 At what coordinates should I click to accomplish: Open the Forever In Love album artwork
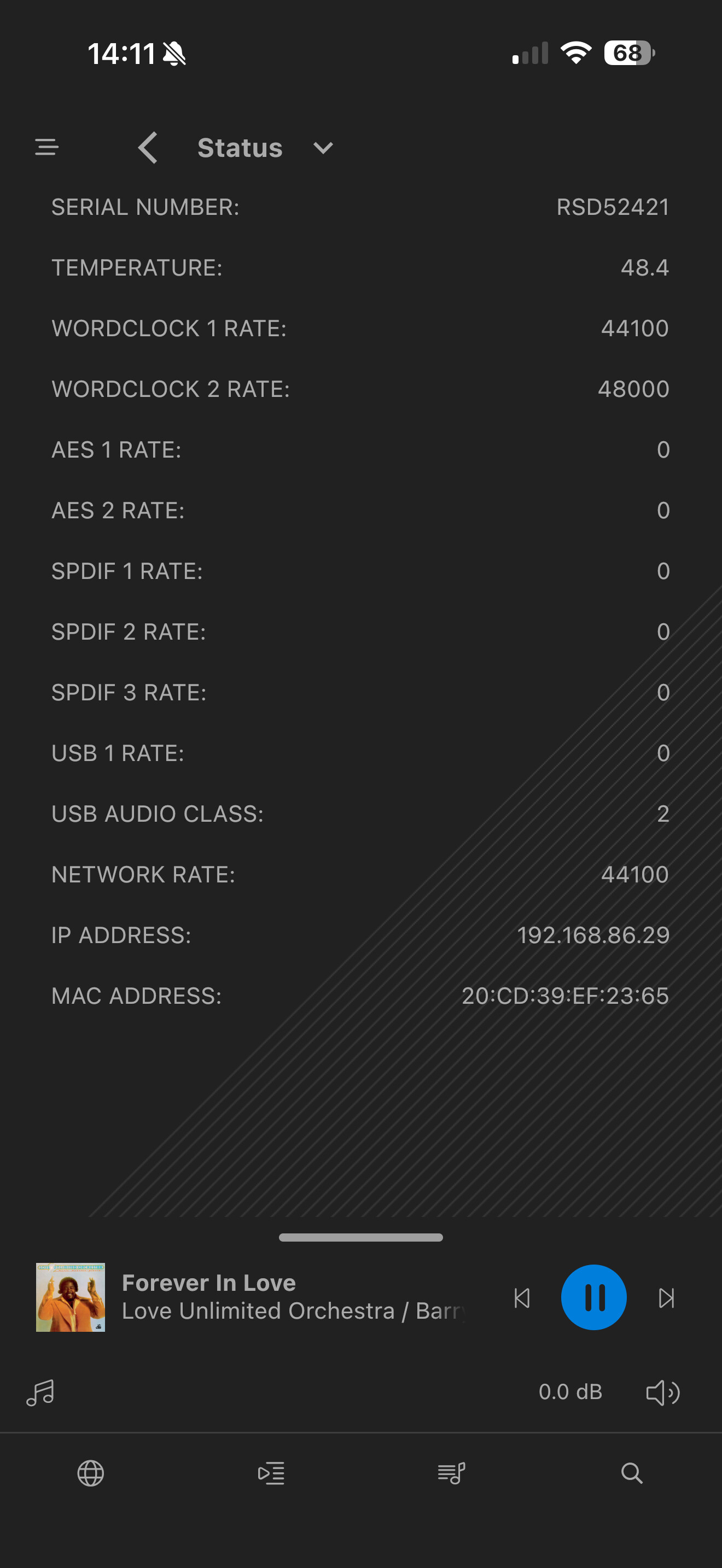pyautogui.click(x=71, y=1297)
